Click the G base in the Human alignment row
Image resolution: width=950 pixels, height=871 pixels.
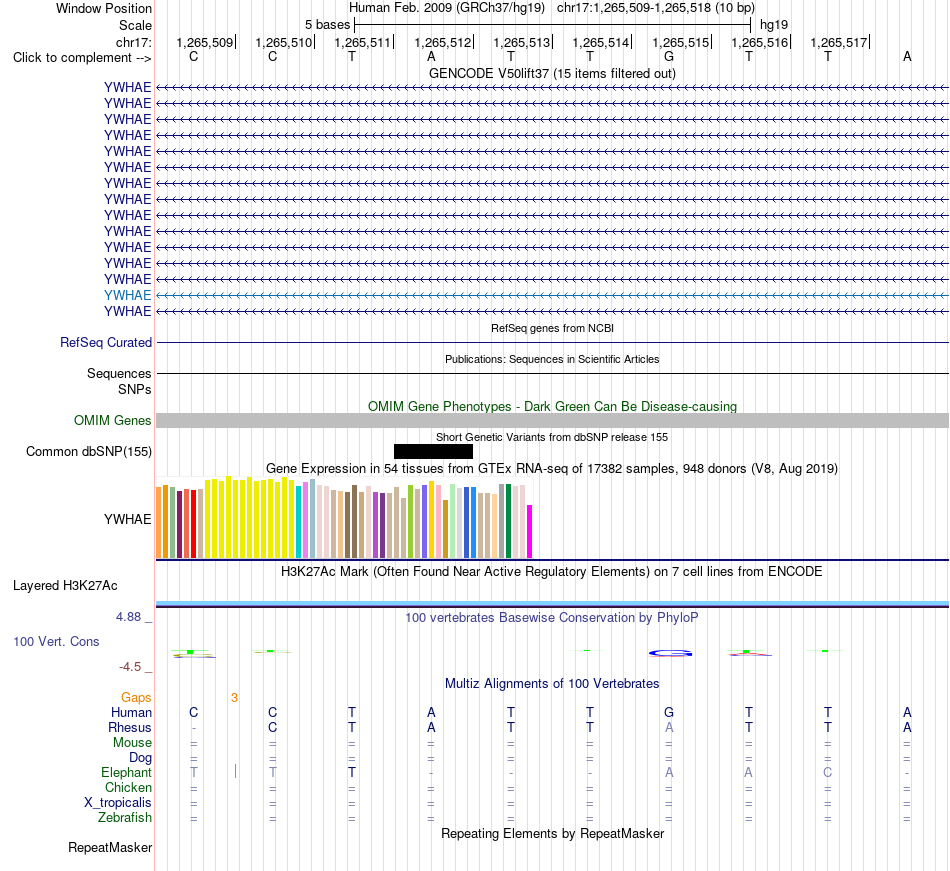(669, 712)
